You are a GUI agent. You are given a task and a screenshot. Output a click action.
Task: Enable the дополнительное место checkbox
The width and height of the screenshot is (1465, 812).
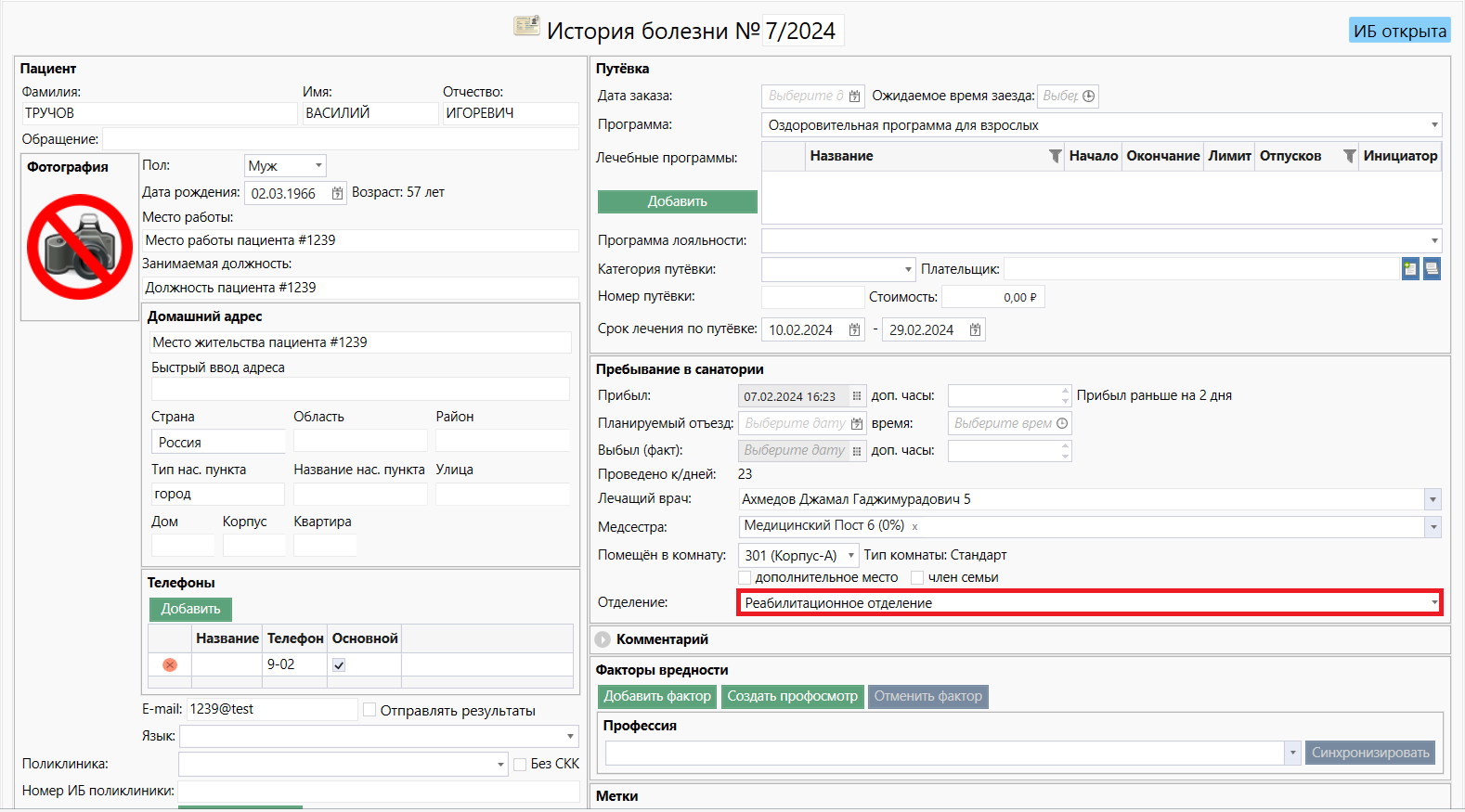745,577
